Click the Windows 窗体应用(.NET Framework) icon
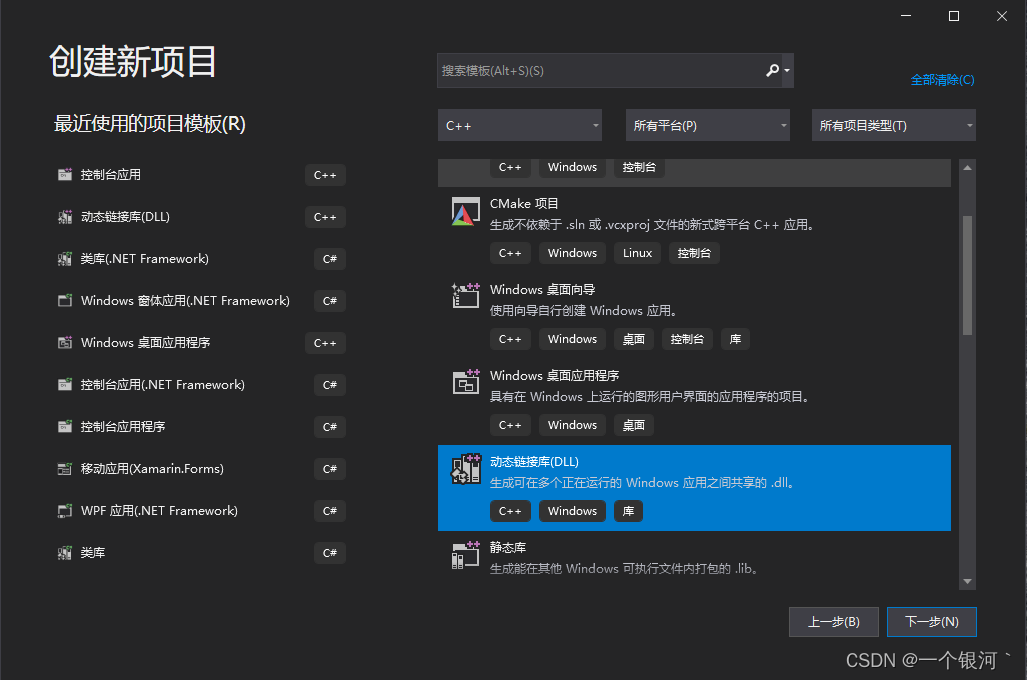This screenshot has height=680, width=1027. (65, 301)
